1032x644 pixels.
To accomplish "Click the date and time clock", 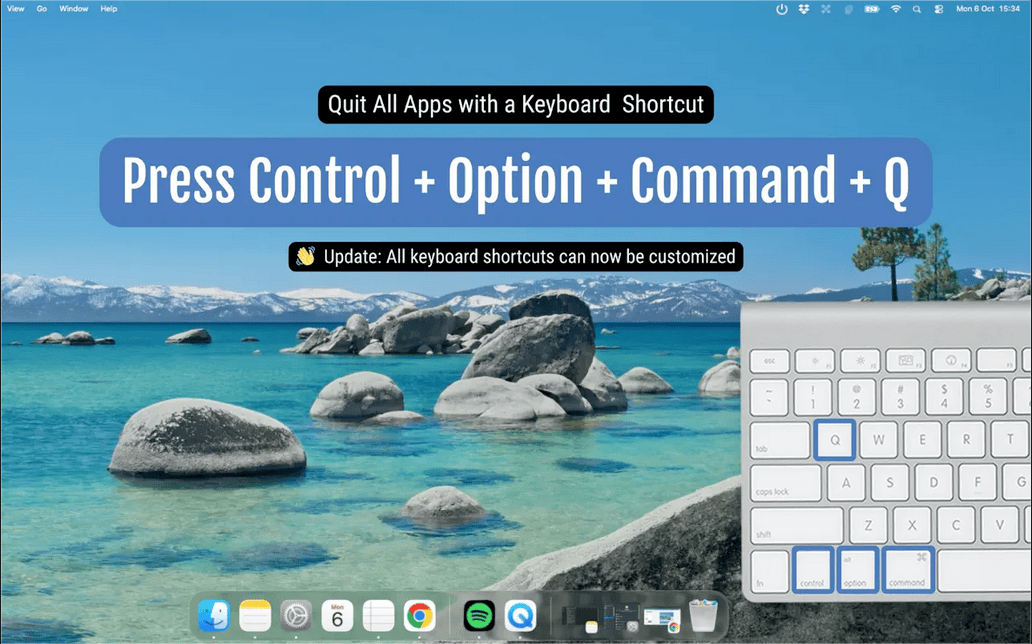I will (x=990, y=9).
